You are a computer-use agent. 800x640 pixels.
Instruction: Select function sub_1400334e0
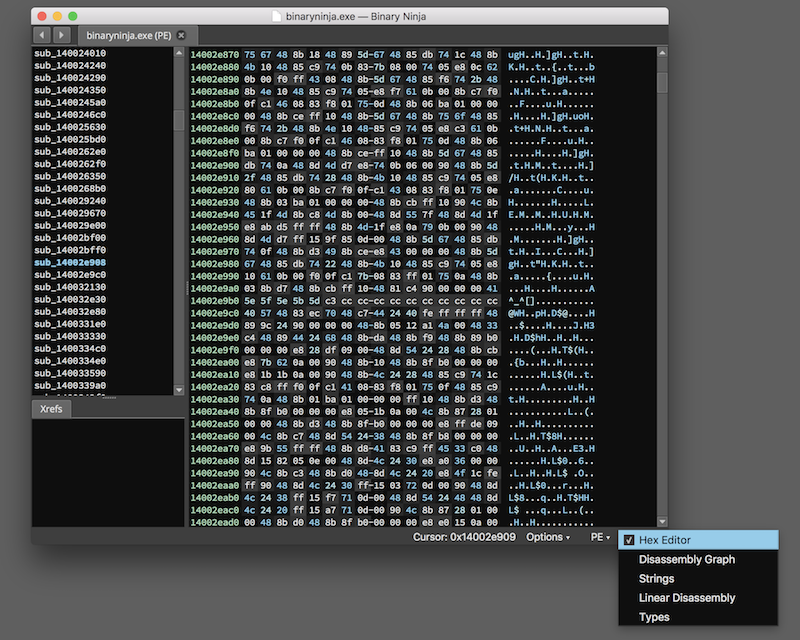pos(70,361)
